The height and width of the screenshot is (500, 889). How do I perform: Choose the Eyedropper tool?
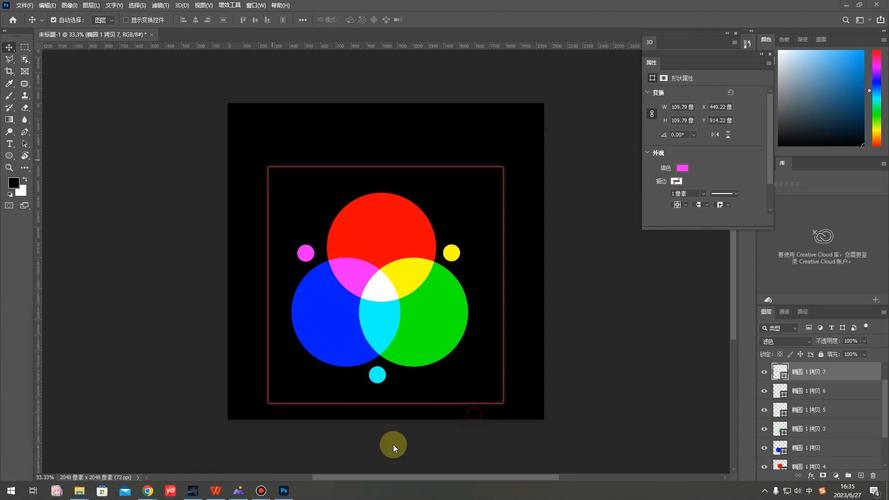tap(10, 84)
